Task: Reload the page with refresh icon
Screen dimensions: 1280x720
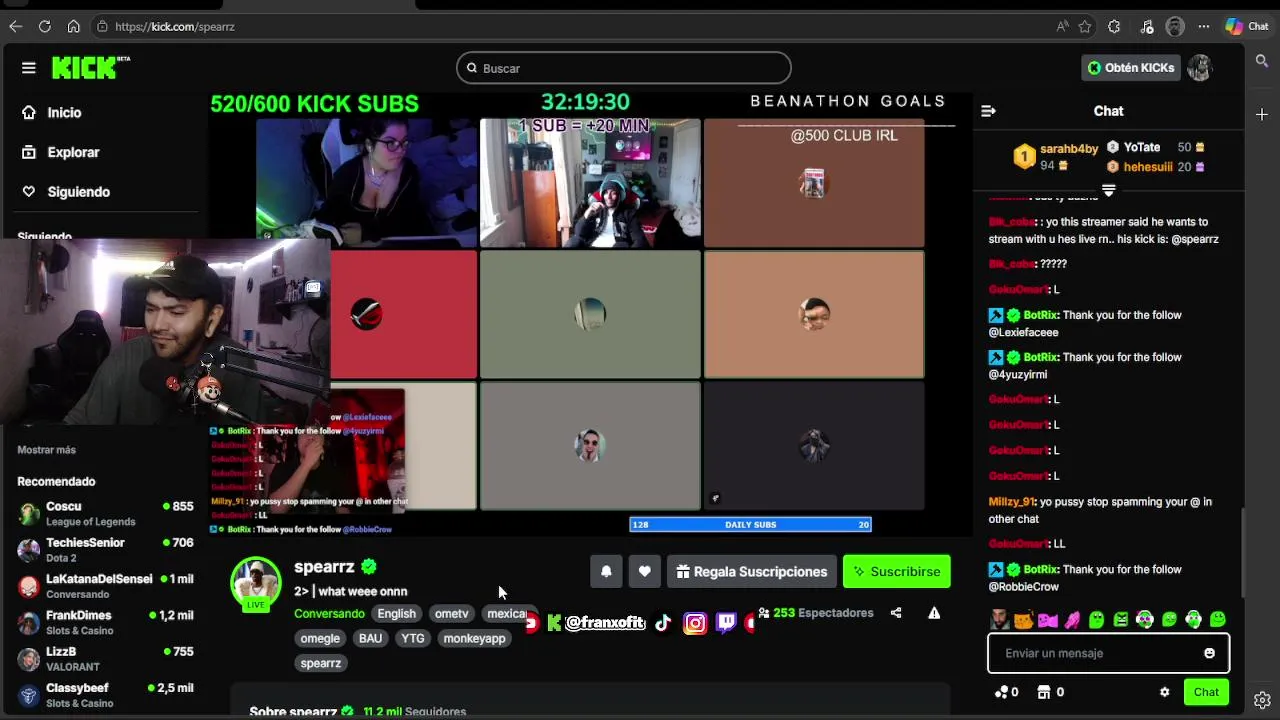Action: pos(45,26)
